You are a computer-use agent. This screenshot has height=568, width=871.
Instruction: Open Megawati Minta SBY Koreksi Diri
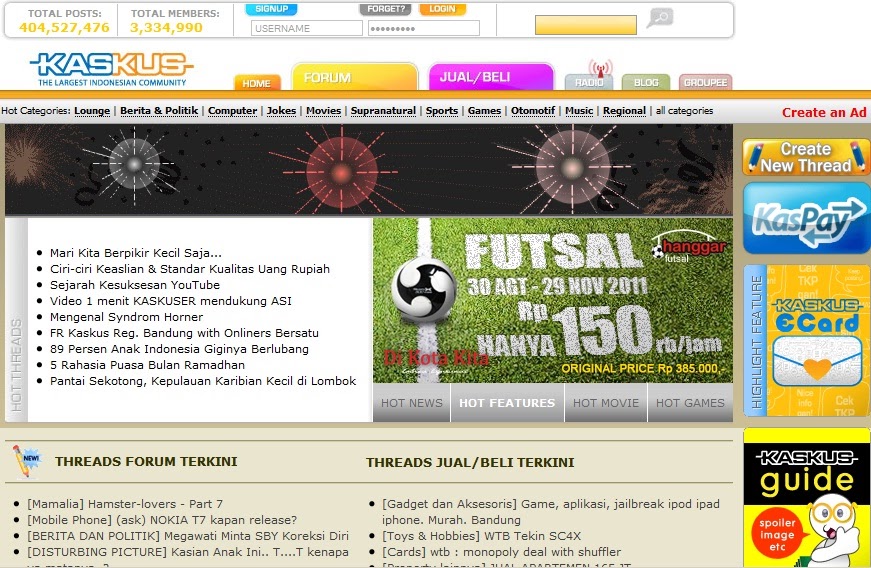pos(188,536)
